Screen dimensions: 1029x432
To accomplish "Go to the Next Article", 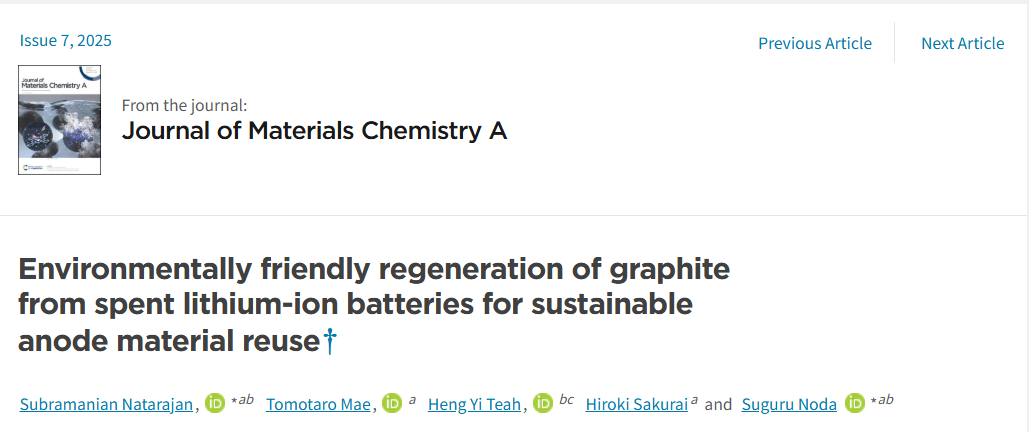I will 962,43.
